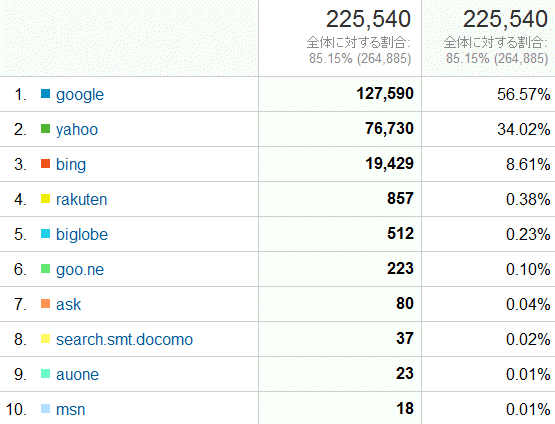
Task: Click the orange swatch beside ask
Action: tap(45, 304)
